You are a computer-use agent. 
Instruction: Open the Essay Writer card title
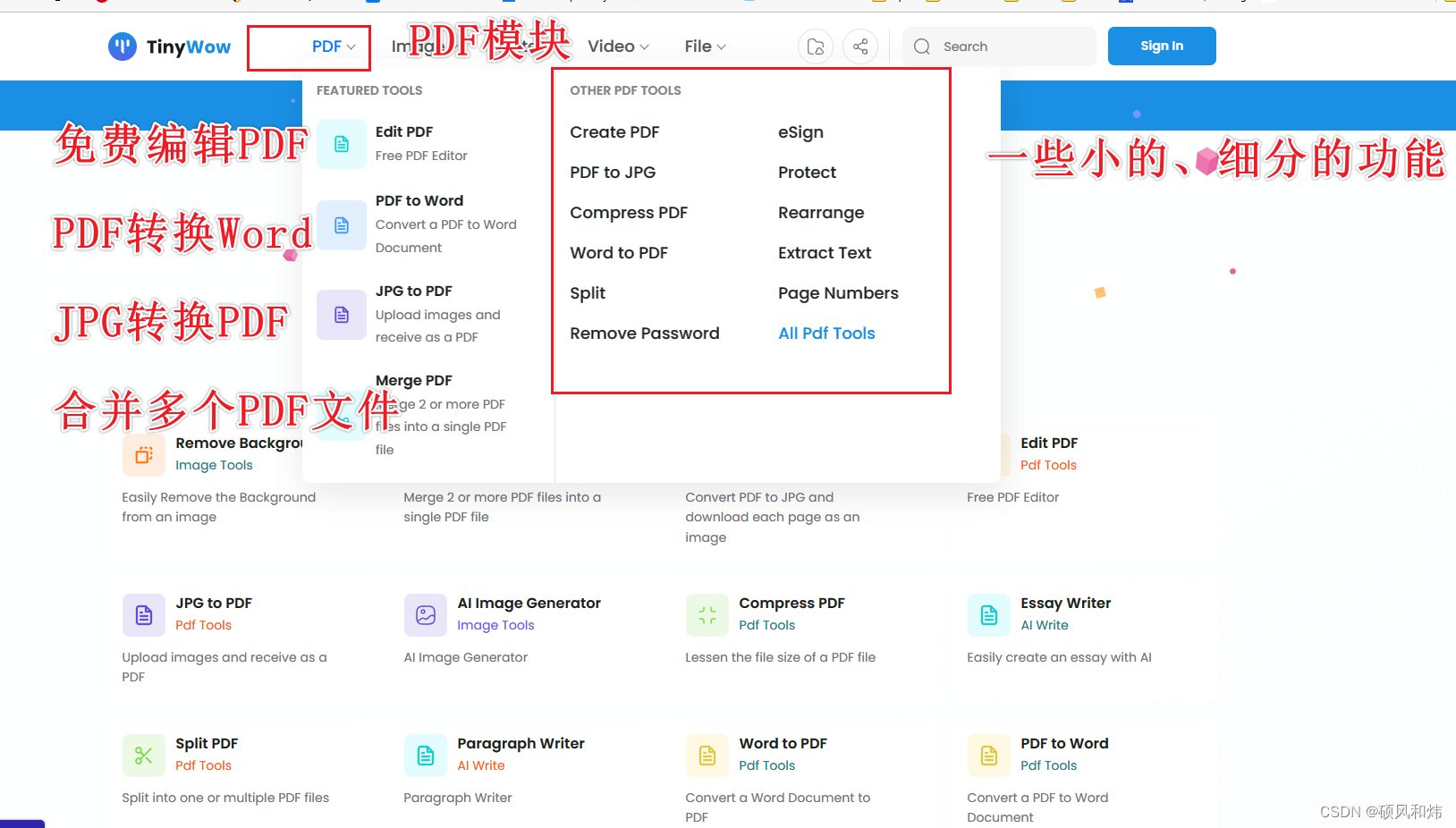(1066, 604)
